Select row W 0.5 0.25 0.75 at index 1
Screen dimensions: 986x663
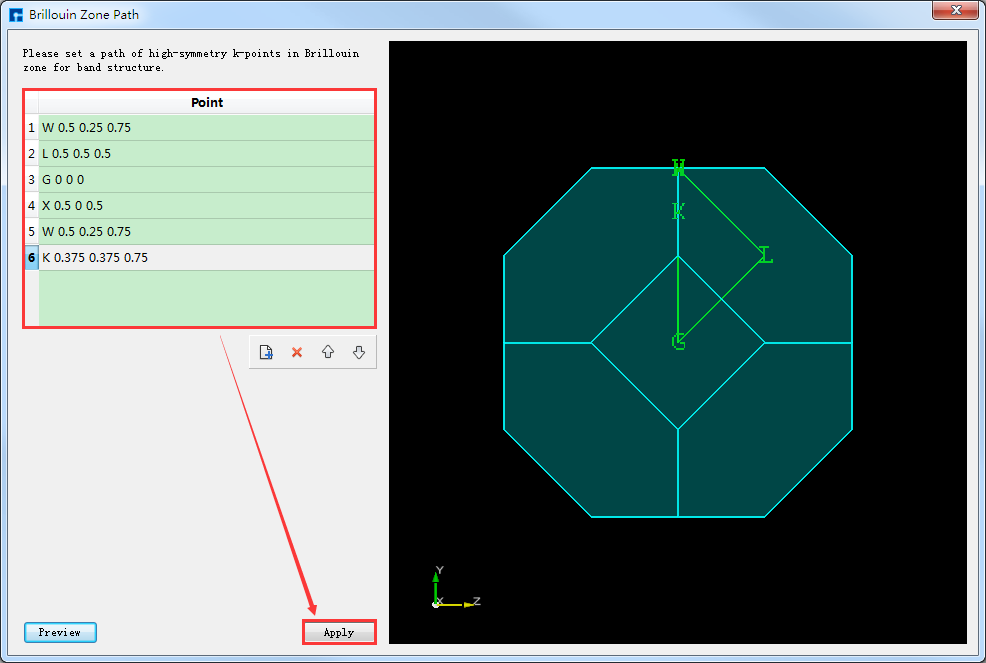(x=206, y=128)
